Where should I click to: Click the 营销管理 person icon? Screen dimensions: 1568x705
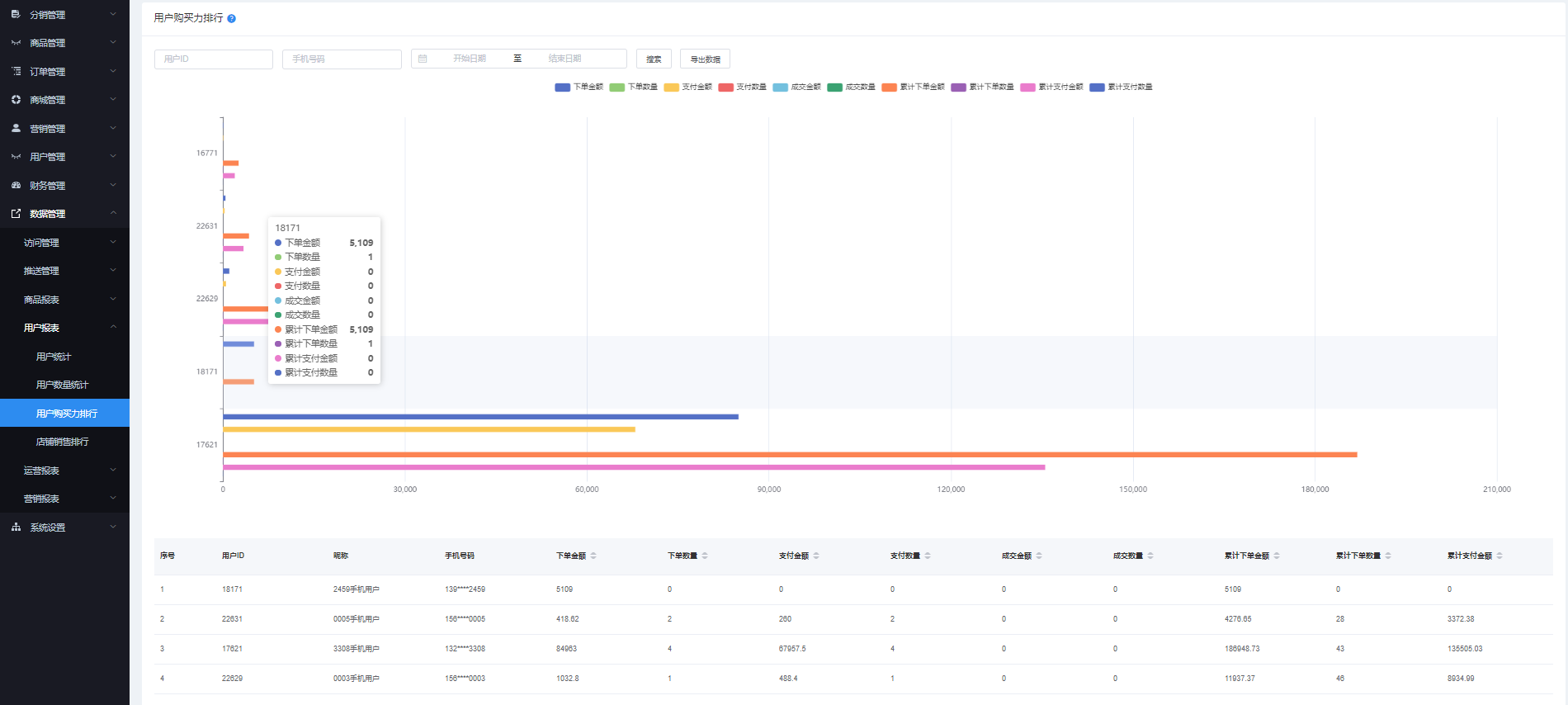[16, 128]
